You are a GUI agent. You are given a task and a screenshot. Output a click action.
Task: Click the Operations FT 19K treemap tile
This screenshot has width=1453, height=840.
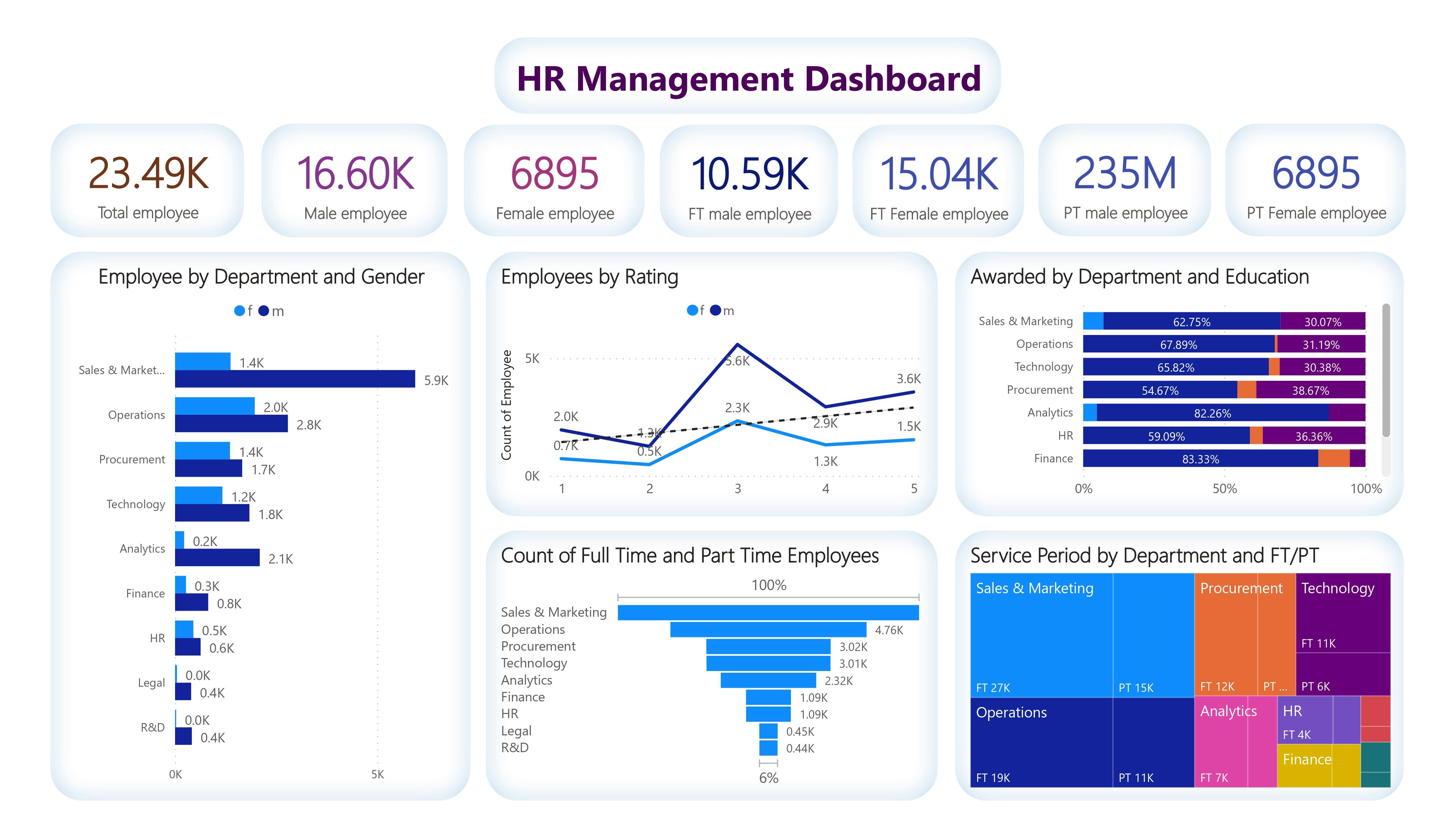coord(1041,743)
